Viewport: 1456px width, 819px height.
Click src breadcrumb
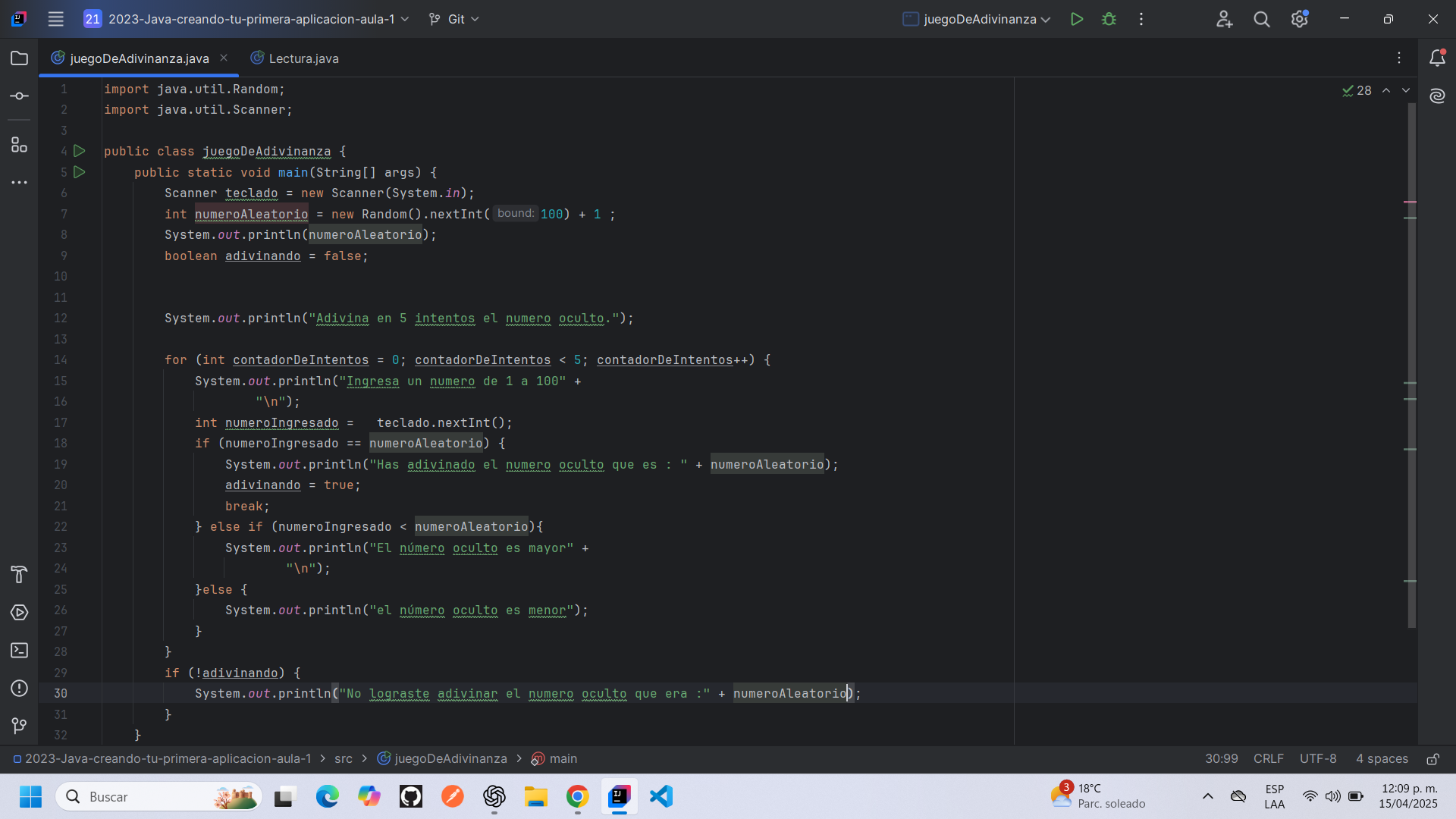point(344,759)
